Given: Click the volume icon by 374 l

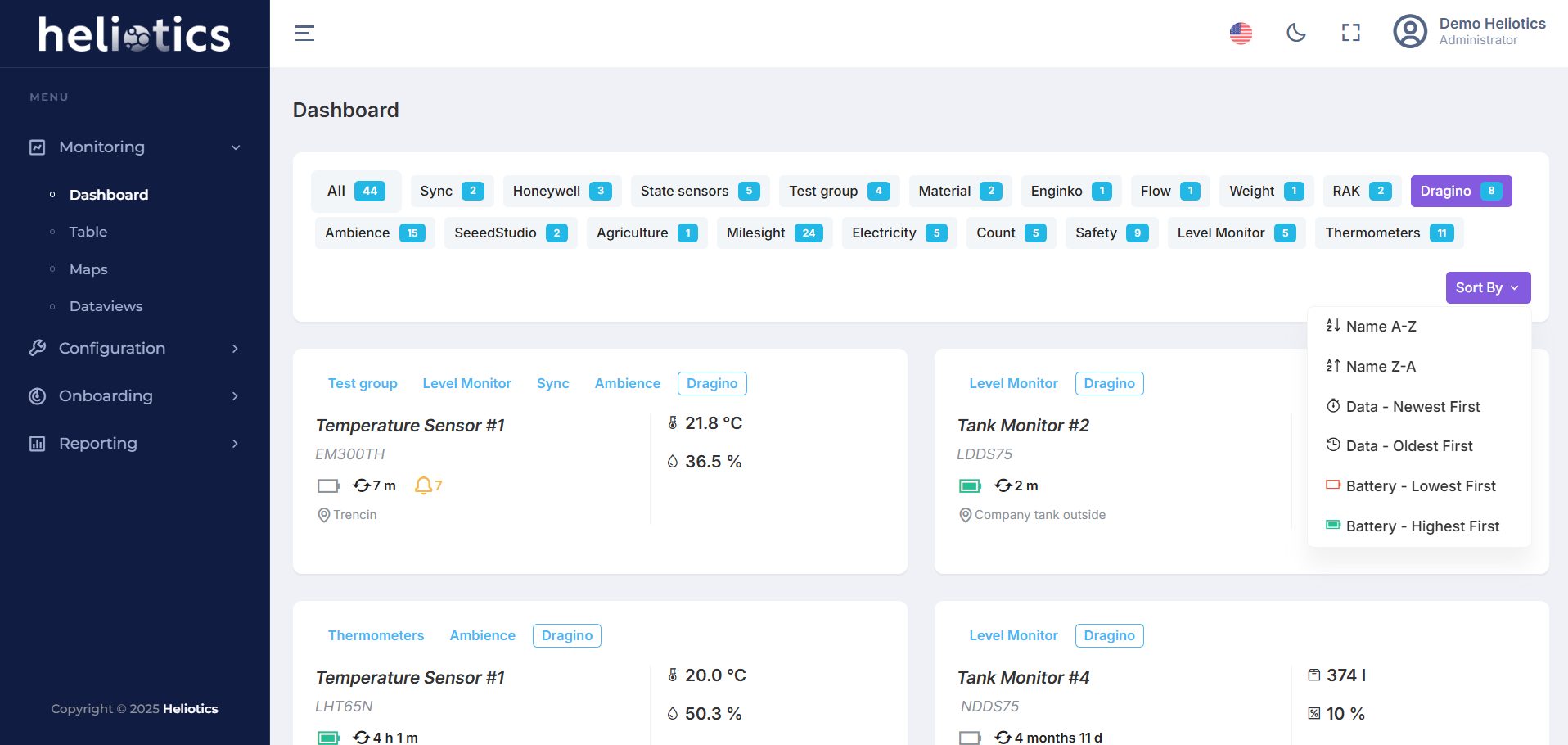Looking at the screenshot, I should [1314, 675].
